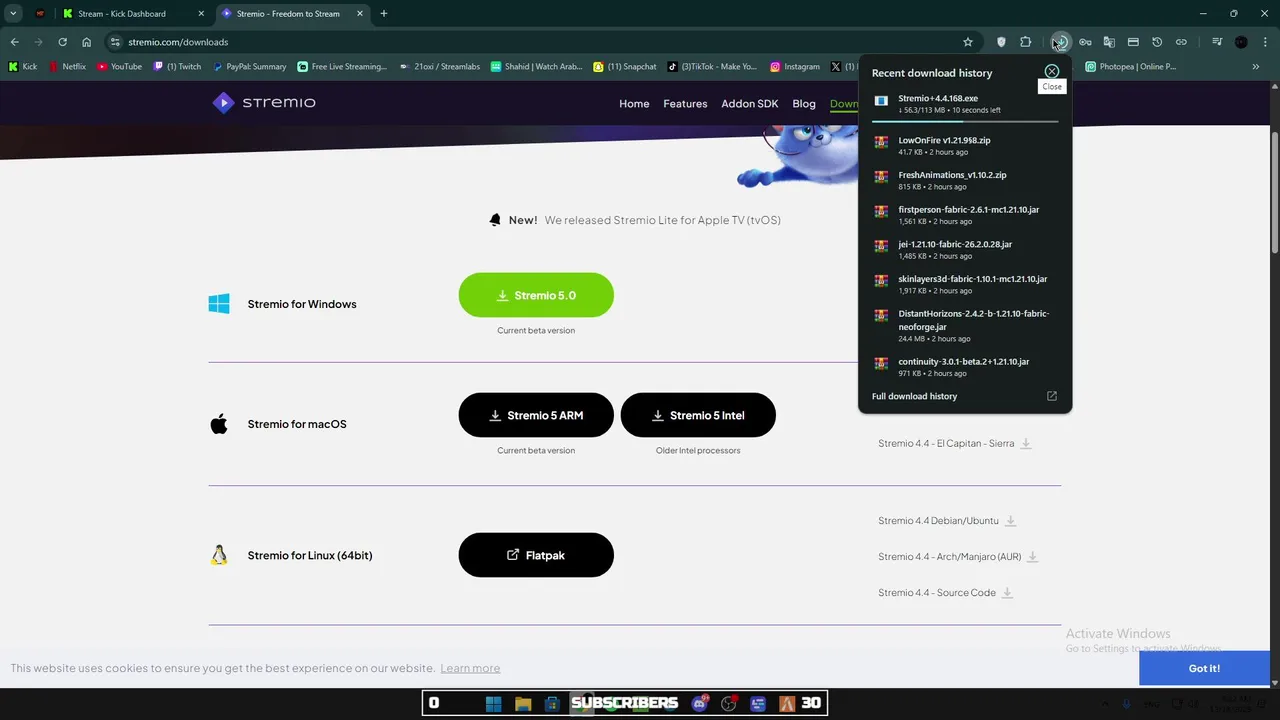The width and height of the screenshot is (1280, 720).
Task: Open Full download history
Action: [x=965, y=396]
